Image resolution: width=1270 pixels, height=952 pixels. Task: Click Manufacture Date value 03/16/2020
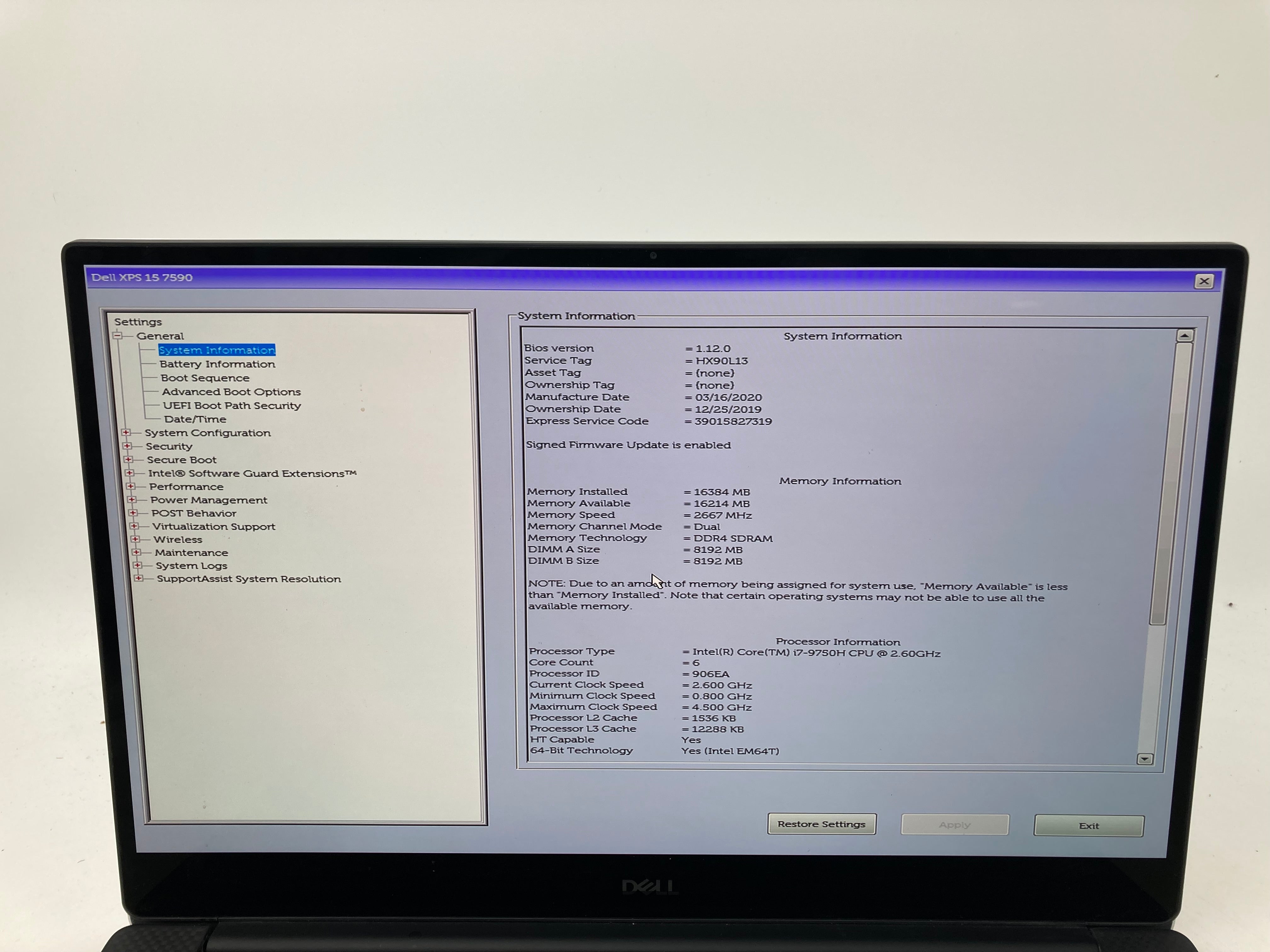click(729, 398)
